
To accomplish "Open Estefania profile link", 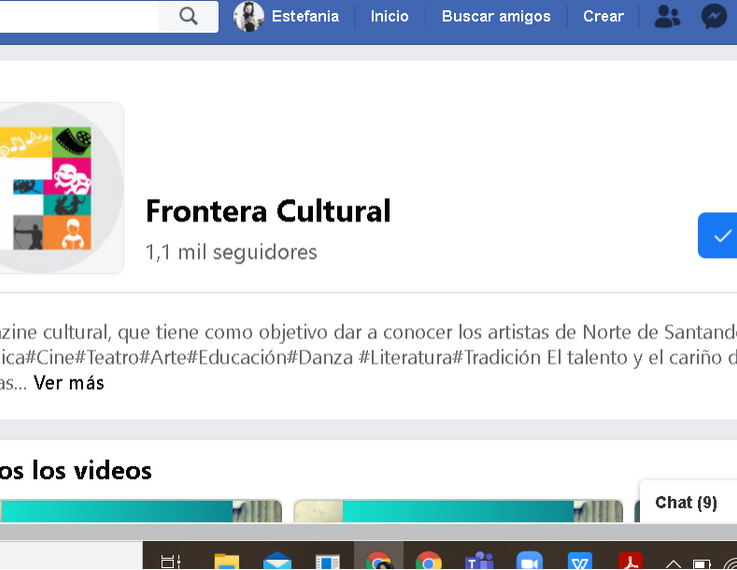I will tap(305, 16).
